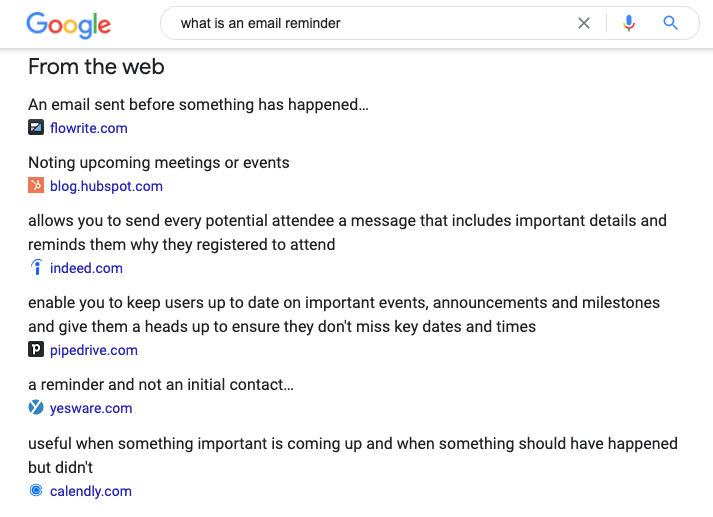The image size is (713, 517).
Task: Click the Indeed favicon
Action: [x=36, y=268]
